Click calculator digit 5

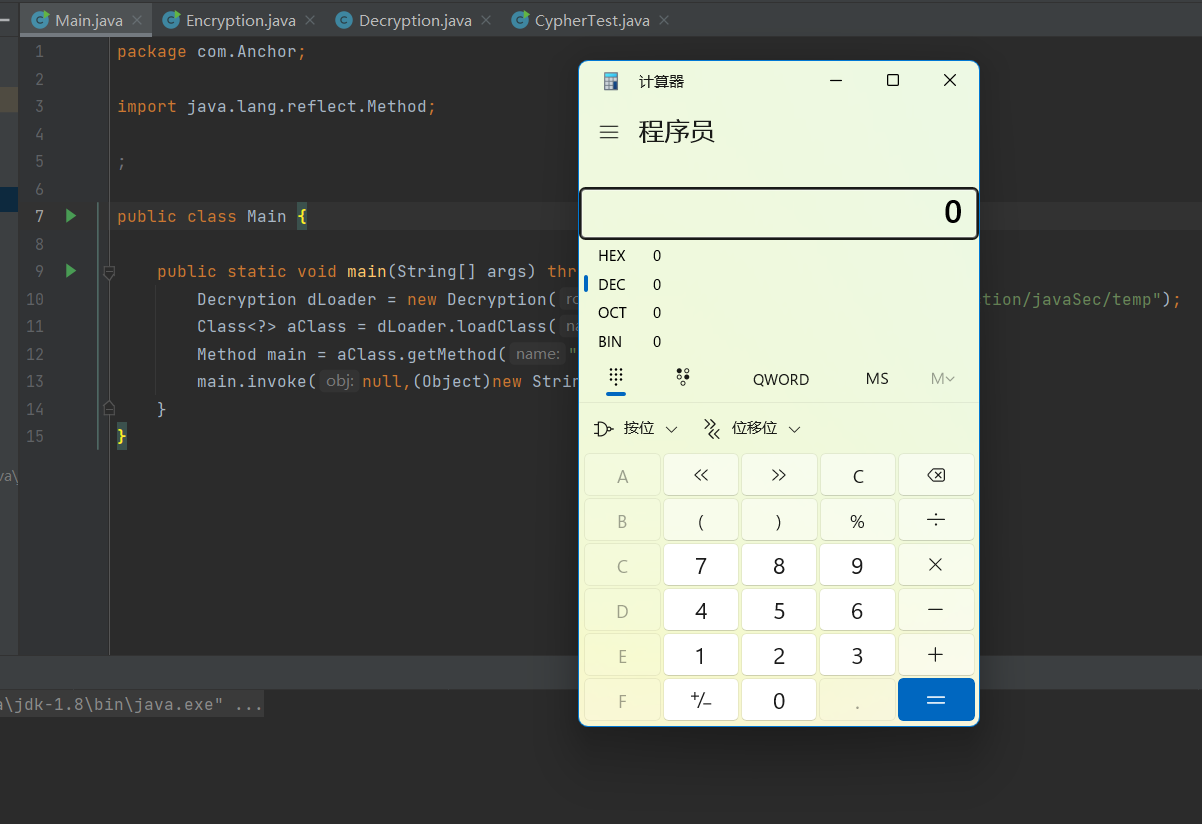click(x=779, y=610)
